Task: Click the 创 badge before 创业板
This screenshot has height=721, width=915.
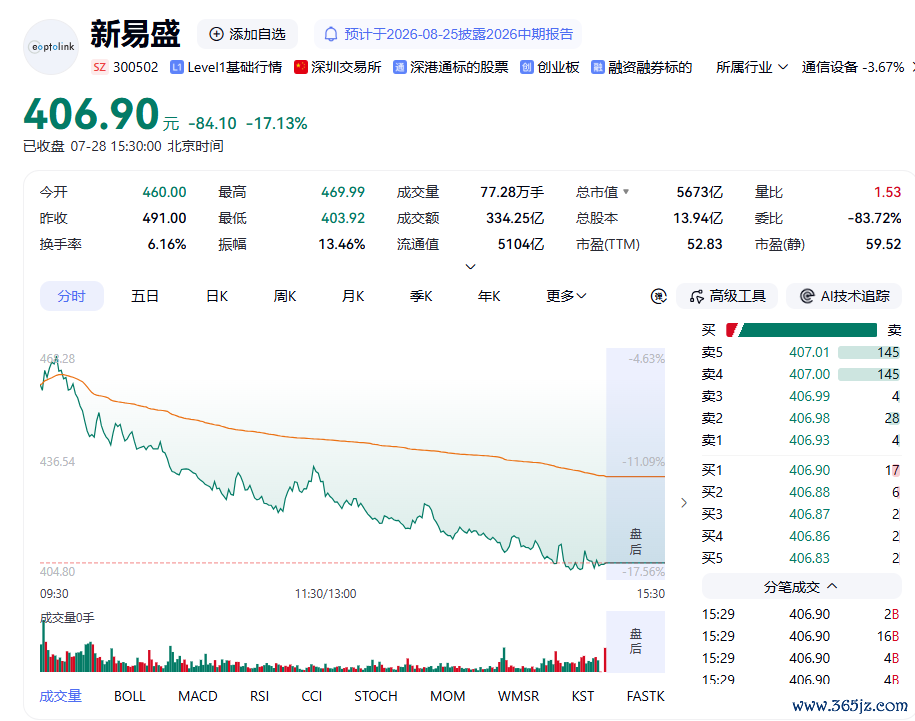Action: (x=527, y=67)
